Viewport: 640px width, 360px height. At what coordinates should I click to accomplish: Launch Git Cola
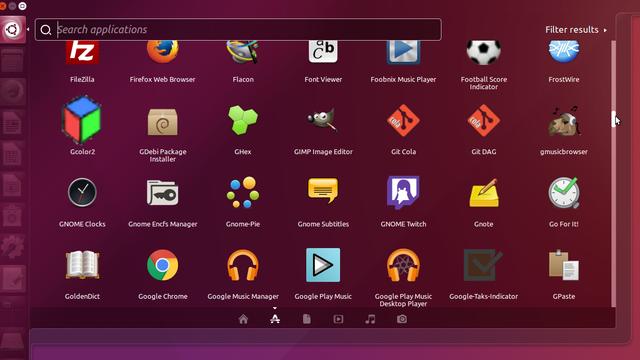tap(403, 120)
